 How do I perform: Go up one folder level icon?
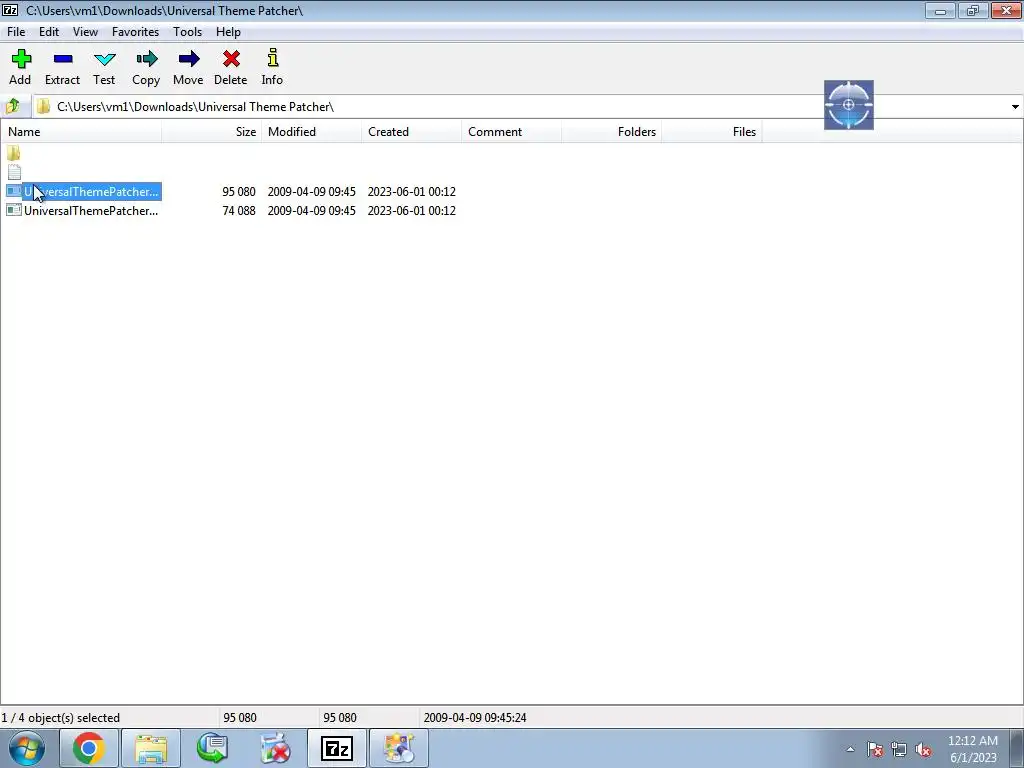pos(13,106)
